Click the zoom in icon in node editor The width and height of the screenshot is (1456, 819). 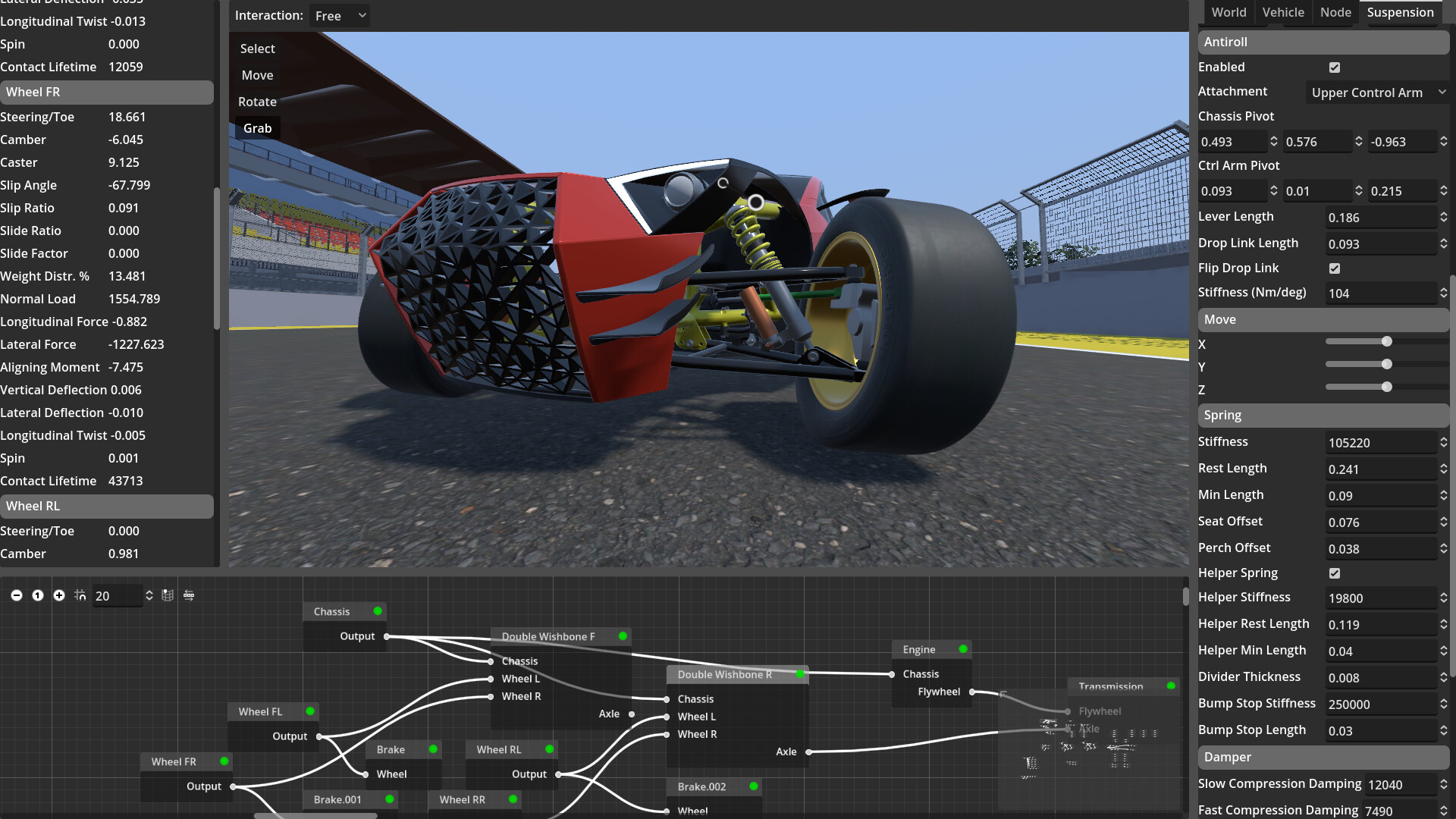59,596
